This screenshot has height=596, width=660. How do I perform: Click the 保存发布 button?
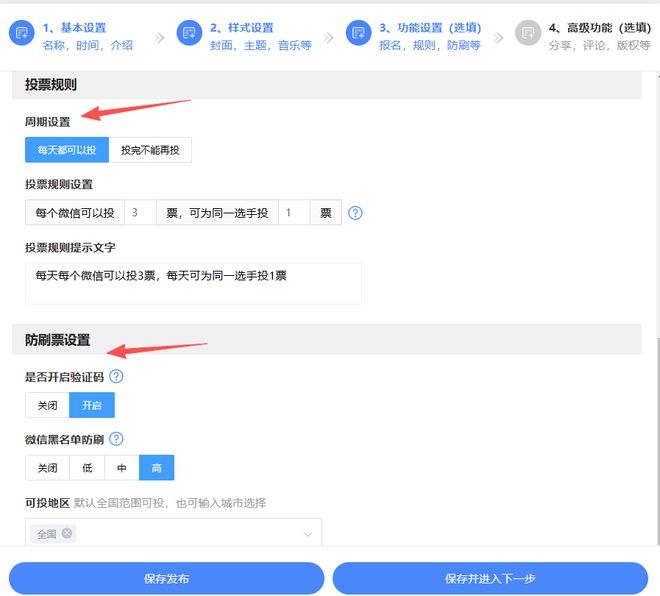(166, 578)
